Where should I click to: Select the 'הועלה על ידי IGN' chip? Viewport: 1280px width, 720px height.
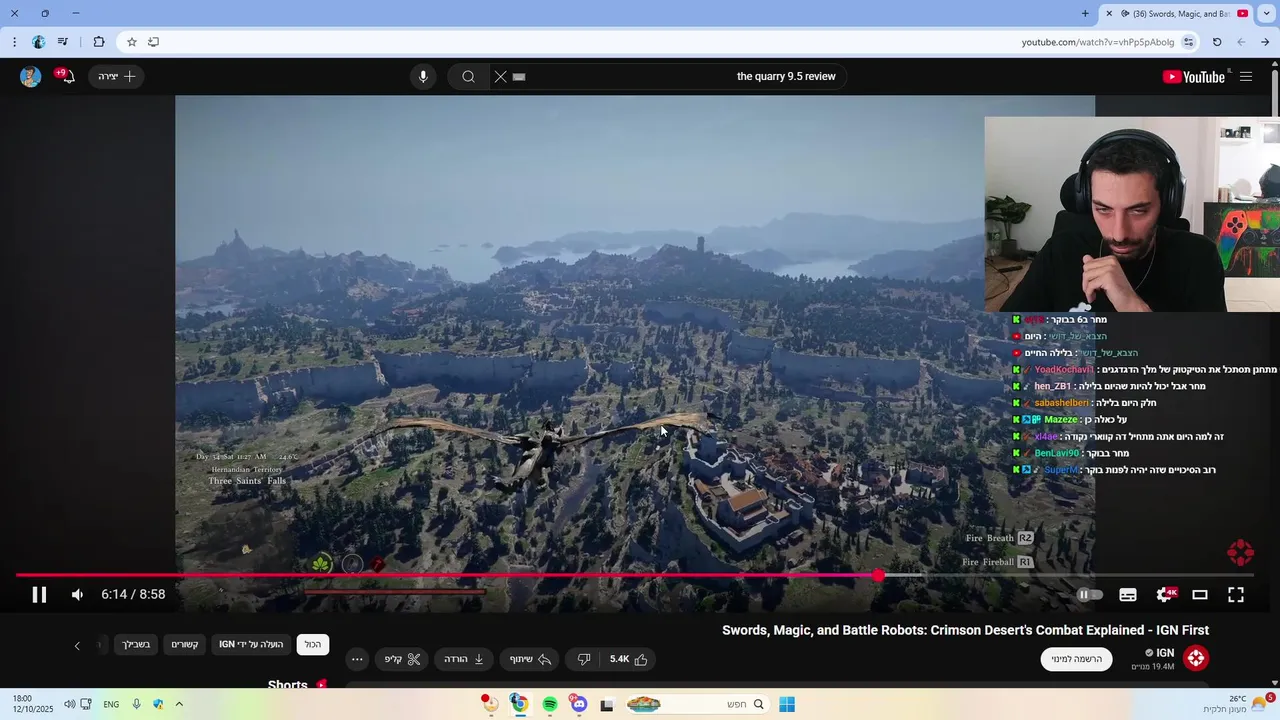point(251,645)
